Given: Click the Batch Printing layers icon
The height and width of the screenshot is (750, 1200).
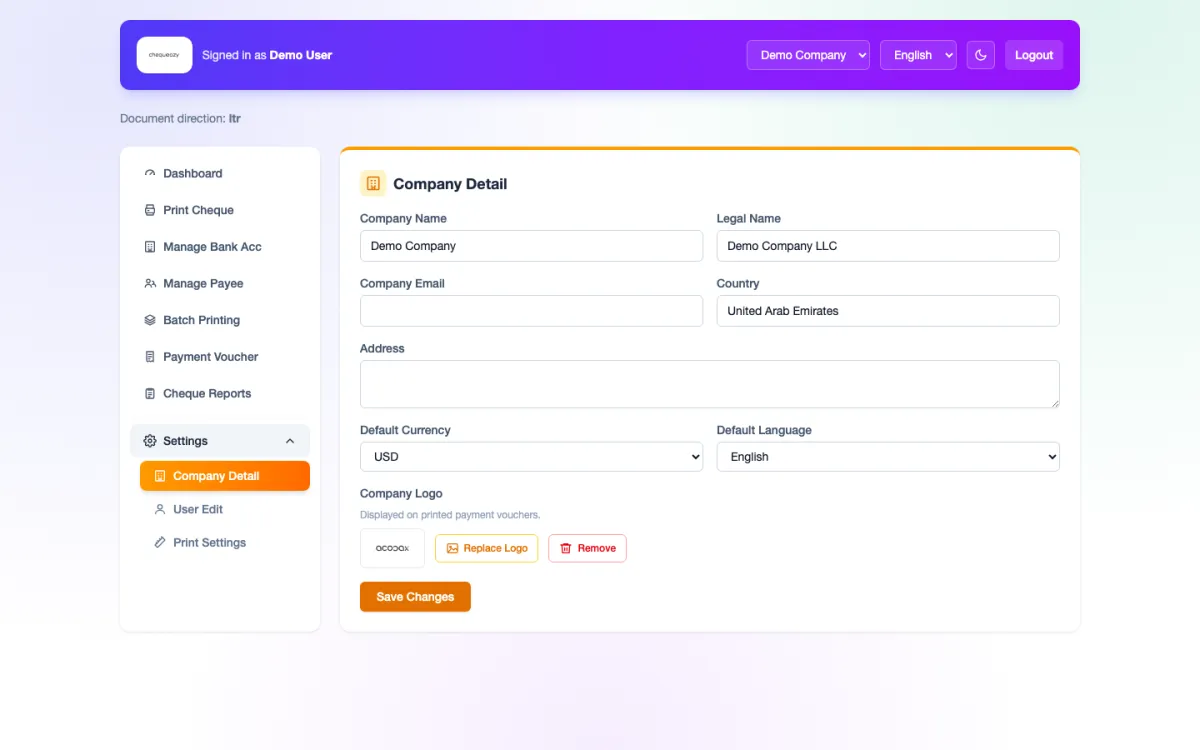Looking at the screenshot, I should pyautogui.click(x=150, y=320).
